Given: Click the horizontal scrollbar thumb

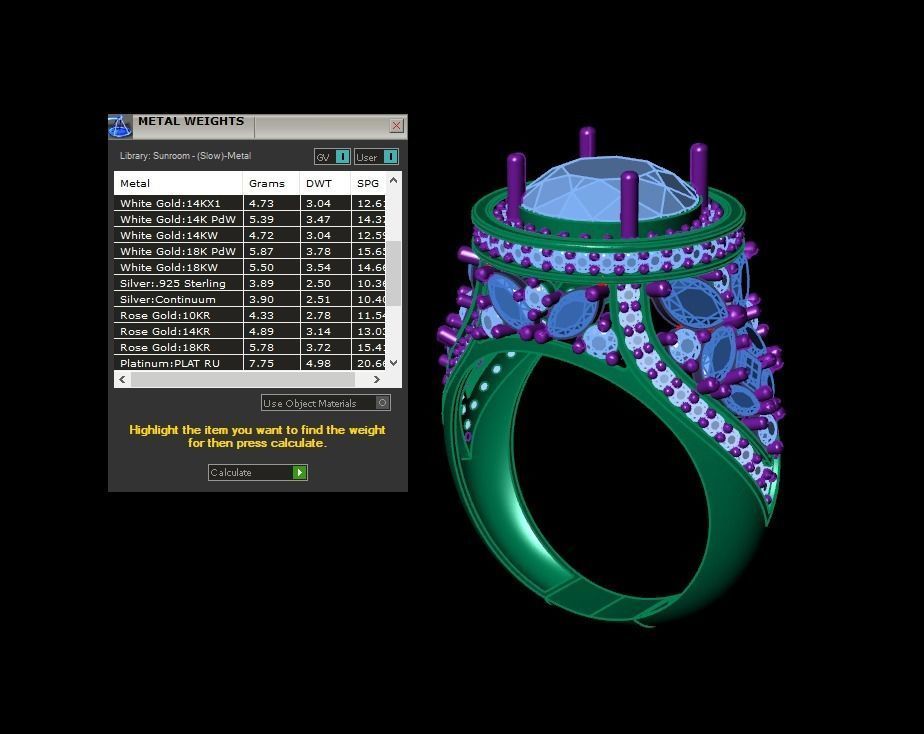Looking at the screenshot, I should (x=243, y=379).
